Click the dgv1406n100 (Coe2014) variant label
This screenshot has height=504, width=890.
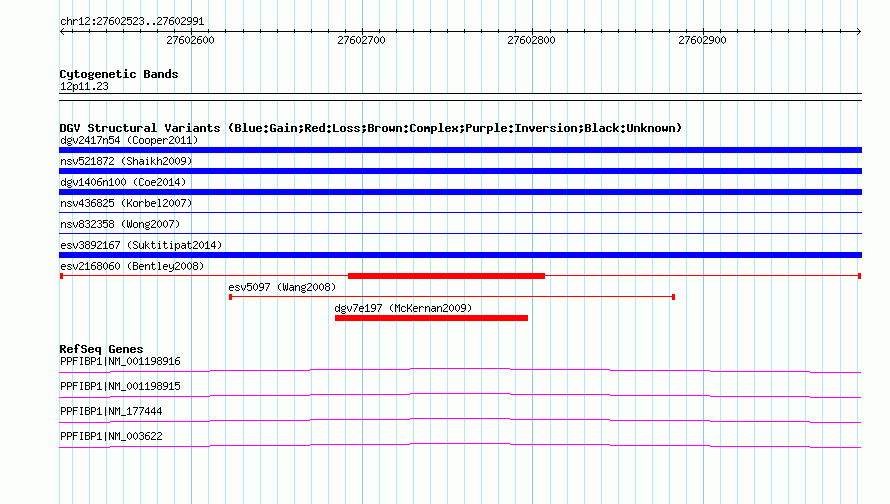(123, 182)
